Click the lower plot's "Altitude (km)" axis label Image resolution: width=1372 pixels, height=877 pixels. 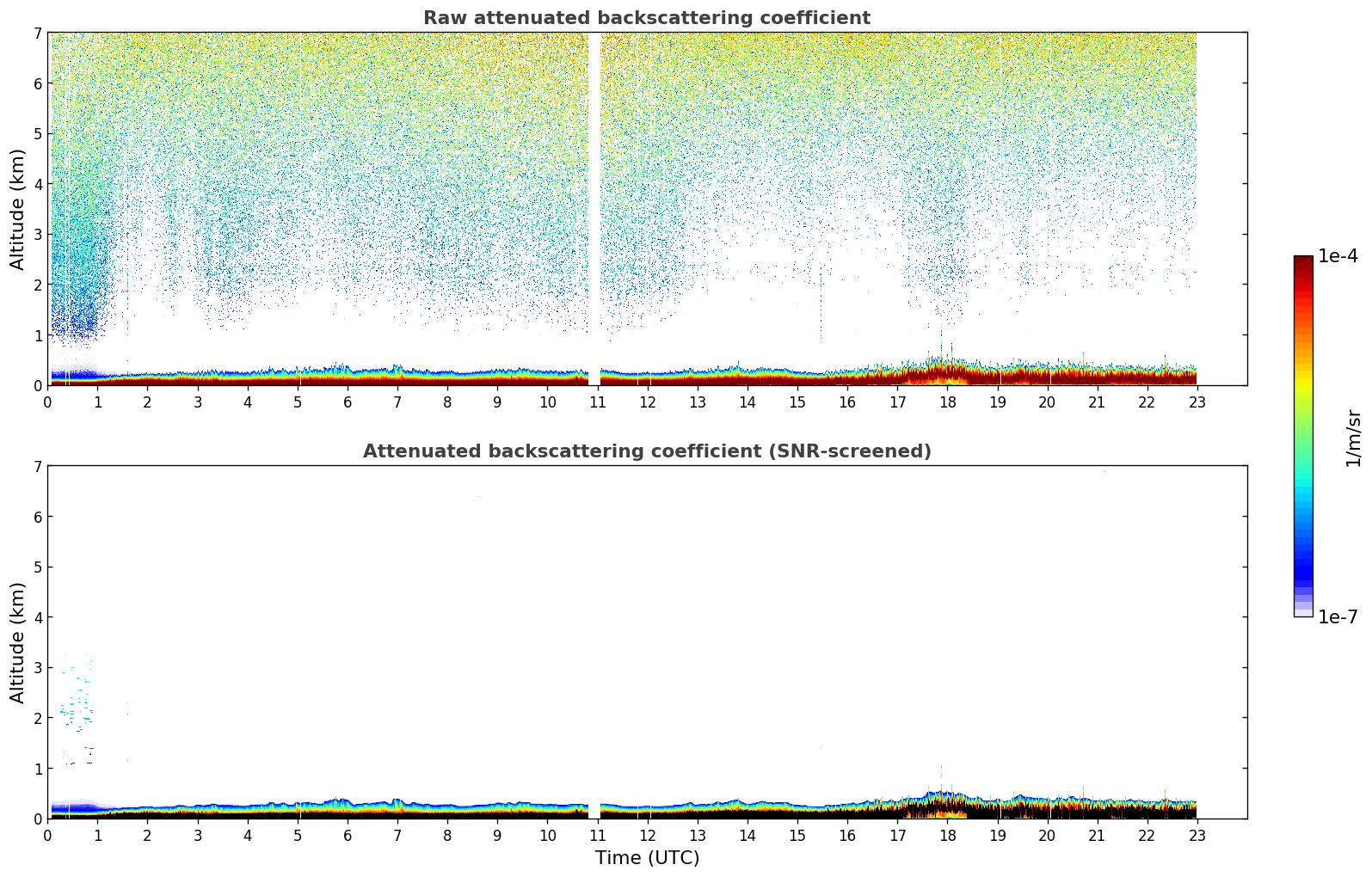click(18, 642)
